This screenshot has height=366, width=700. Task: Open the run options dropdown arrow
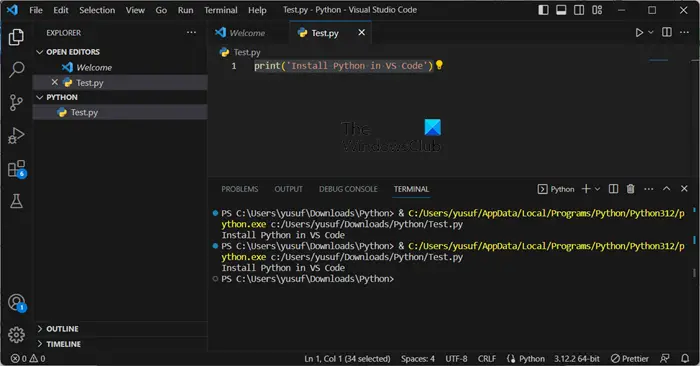click(x=650, y=33)
